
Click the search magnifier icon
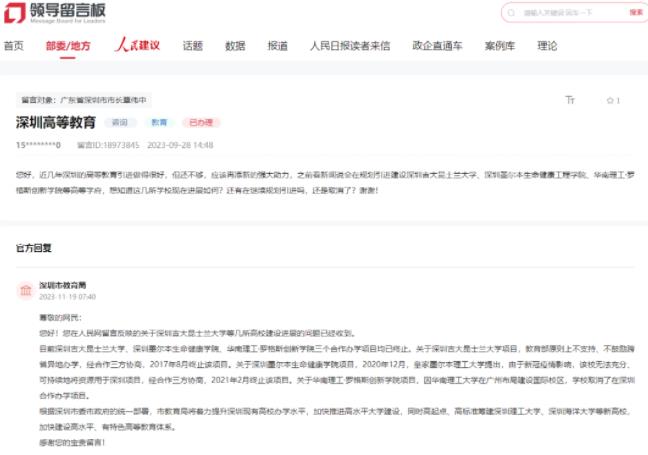tap(511, 13)
